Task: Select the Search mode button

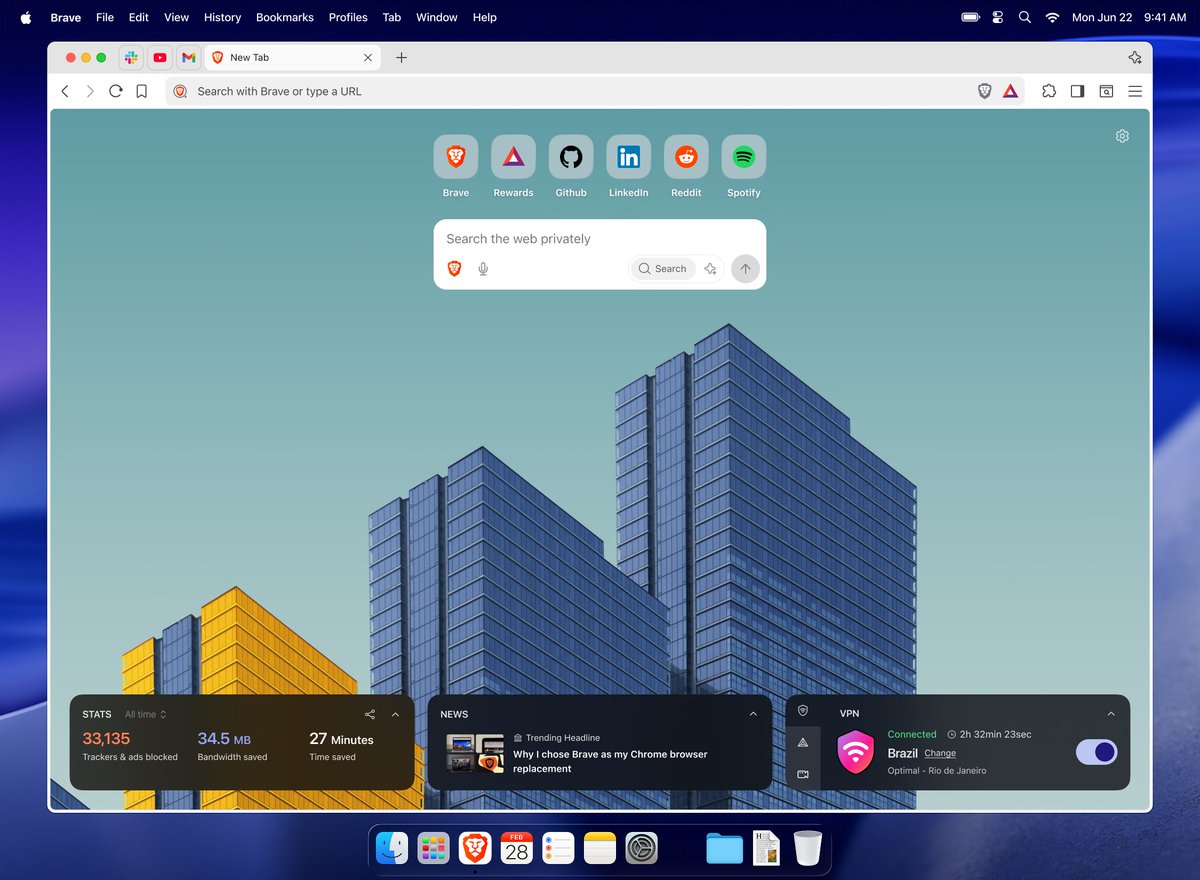Action: click(x=663, y=268)
